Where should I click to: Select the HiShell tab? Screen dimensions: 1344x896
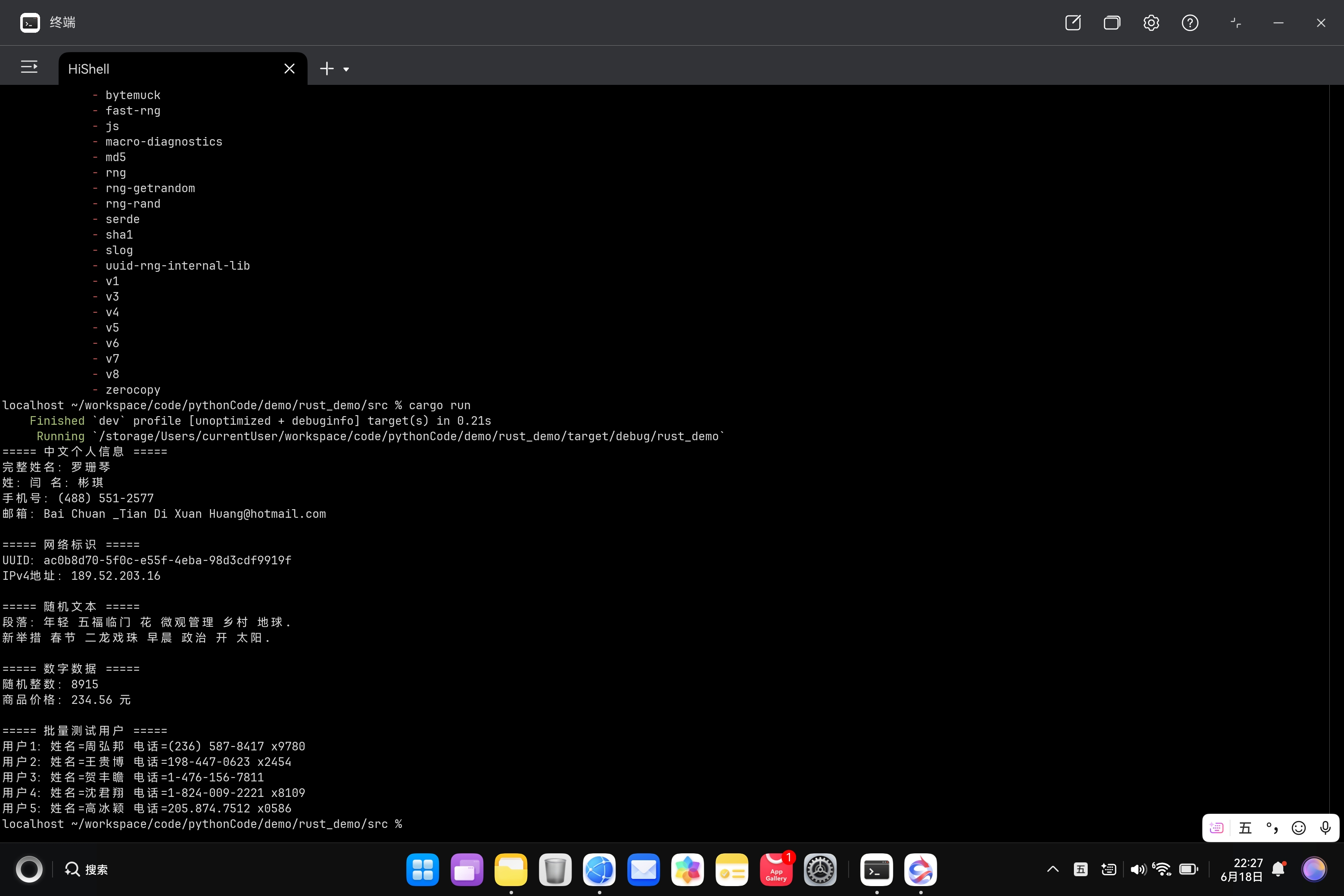coord(183,68)
